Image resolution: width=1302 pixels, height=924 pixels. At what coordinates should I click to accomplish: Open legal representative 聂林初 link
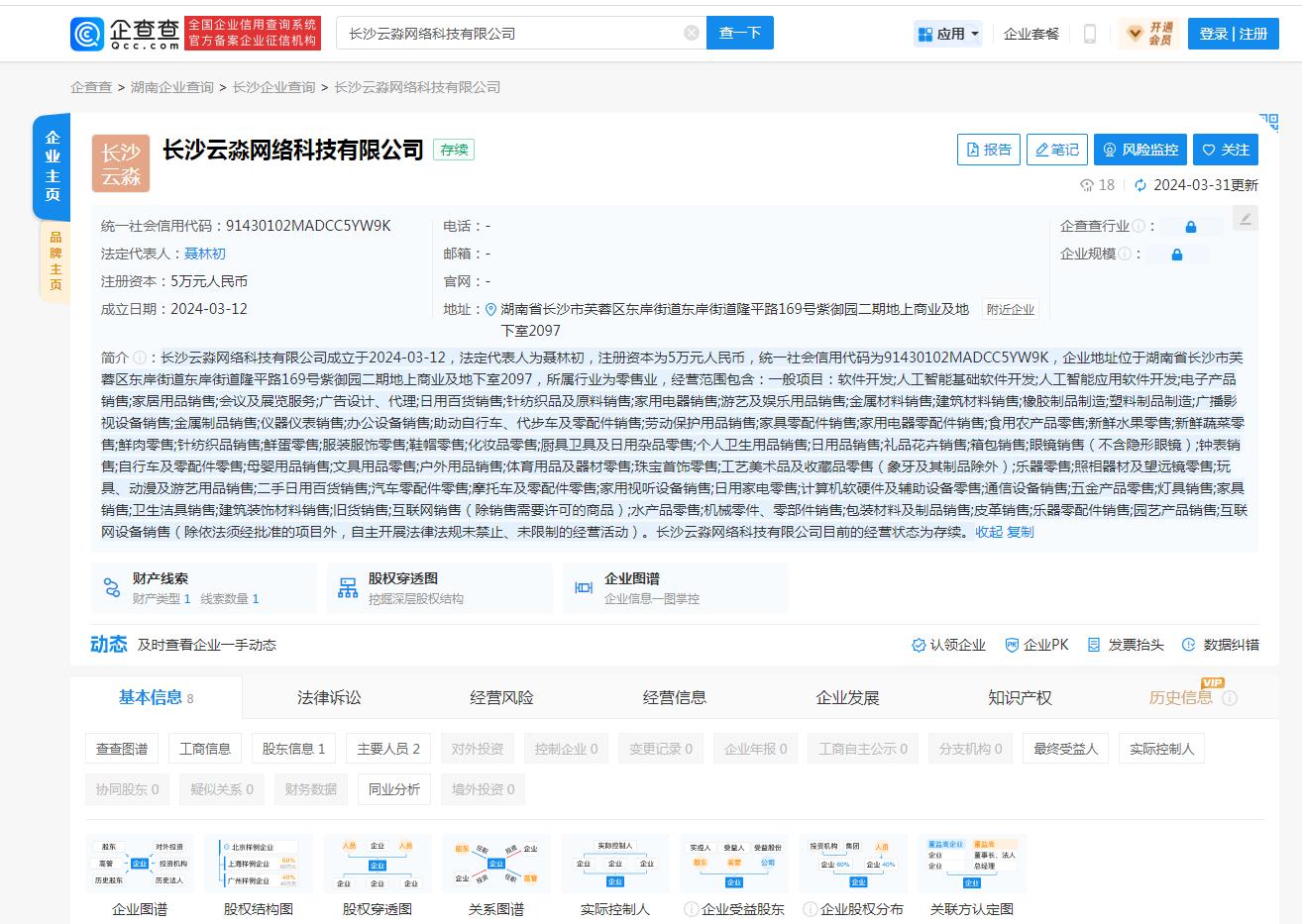coord(205,254)
